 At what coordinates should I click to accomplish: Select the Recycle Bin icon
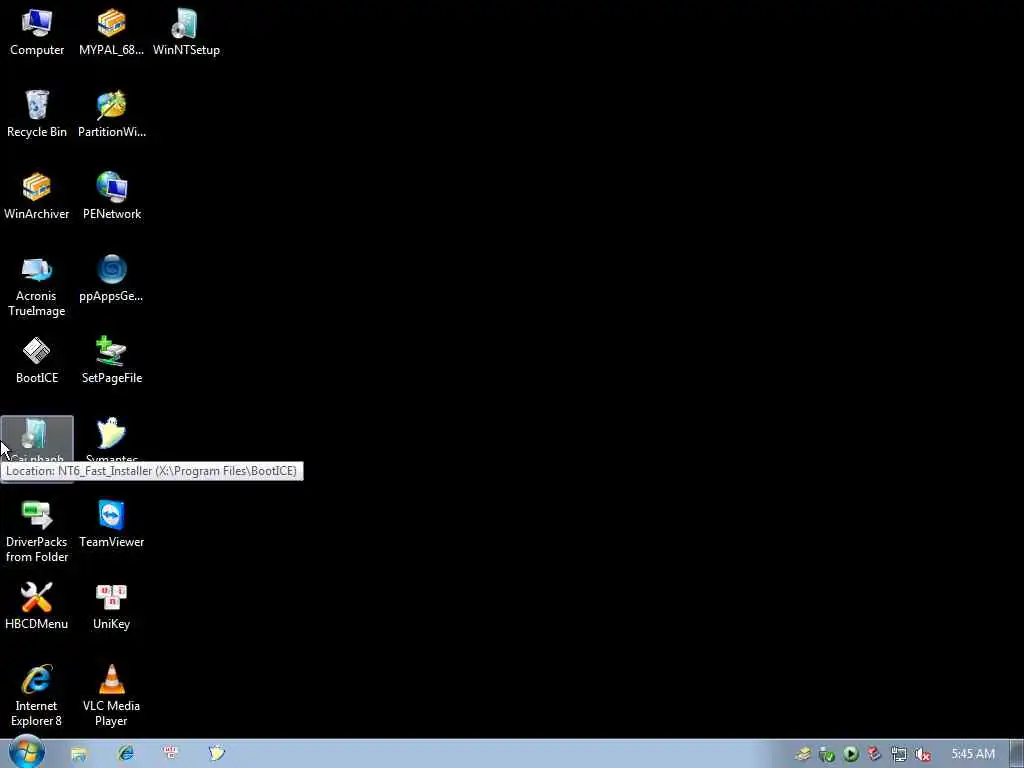(37, 114)
